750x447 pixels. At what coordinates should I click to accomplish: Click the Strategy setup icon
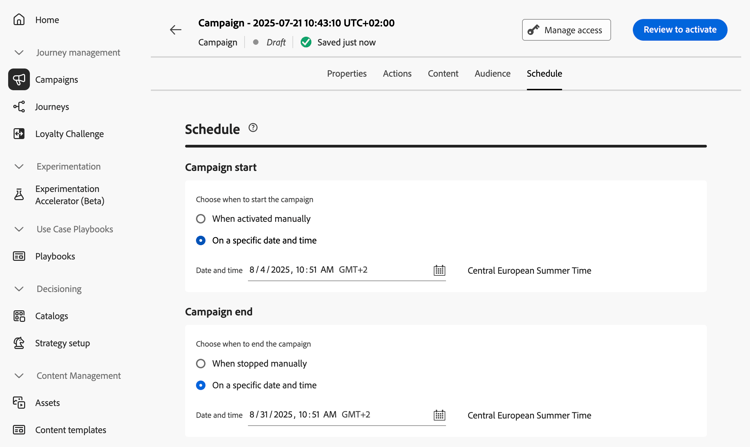pos(19,343)
